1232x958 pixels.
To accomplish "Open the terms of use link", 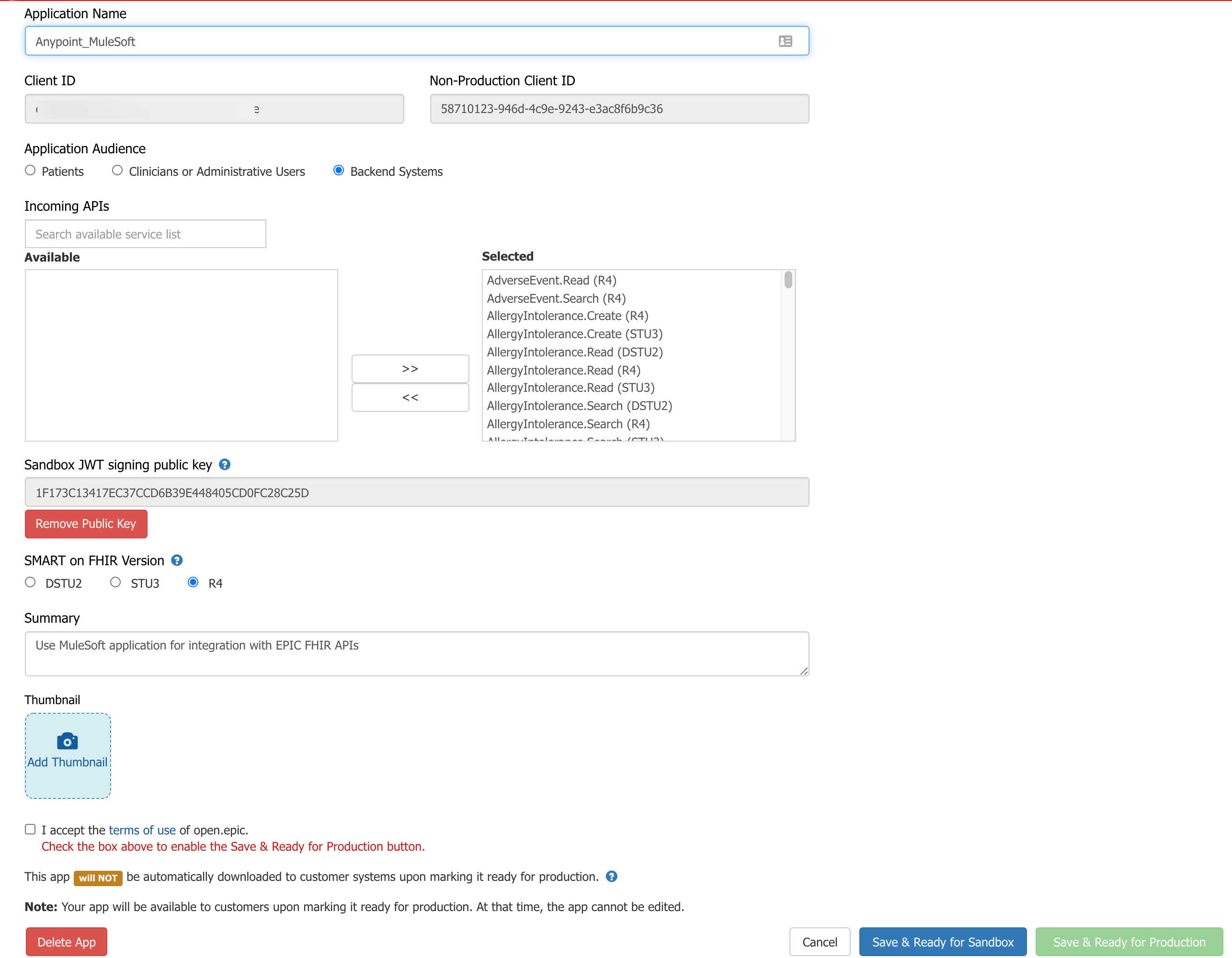I will (142, 830).
